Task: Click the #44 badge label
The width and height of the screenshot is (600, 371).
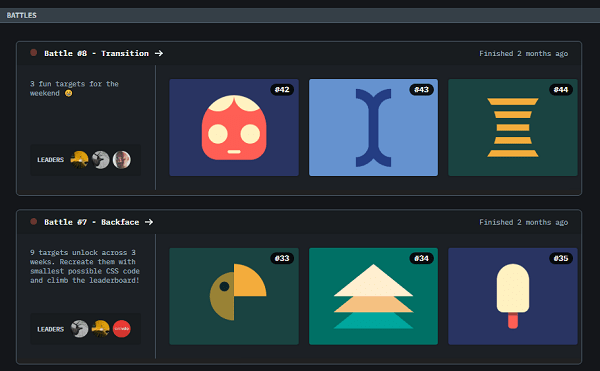Action: coord(561,89)
